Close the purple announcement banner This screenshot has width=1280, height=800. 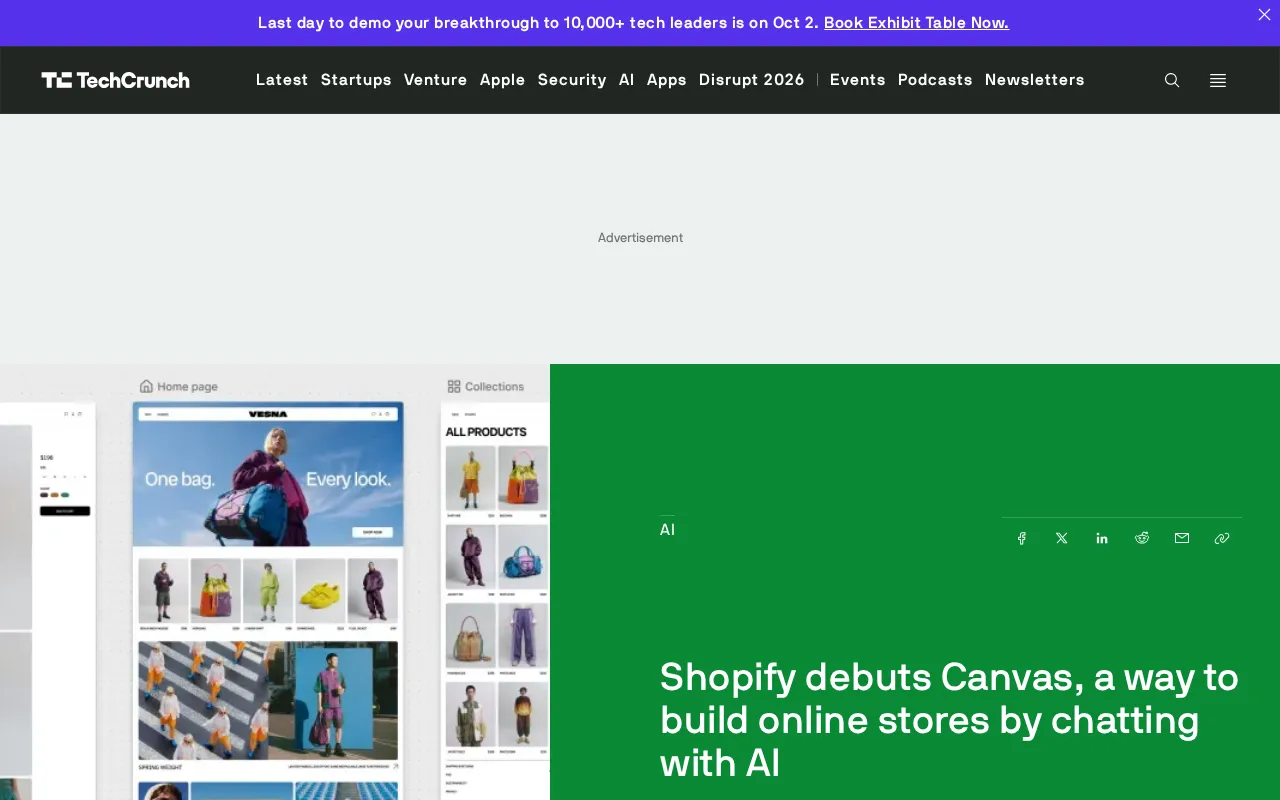(x=1264, y=15)
